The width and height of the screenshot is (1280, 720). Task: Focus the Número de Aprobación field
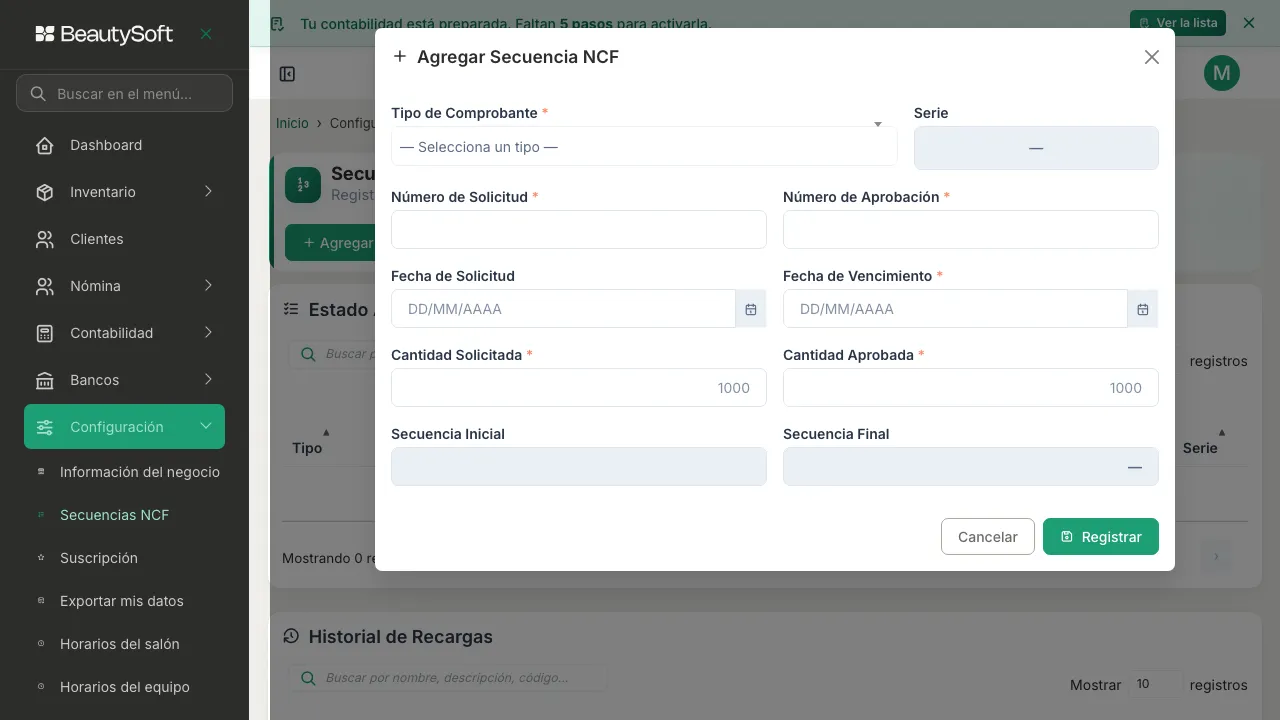pyautogui.click(x=970, y=229)
